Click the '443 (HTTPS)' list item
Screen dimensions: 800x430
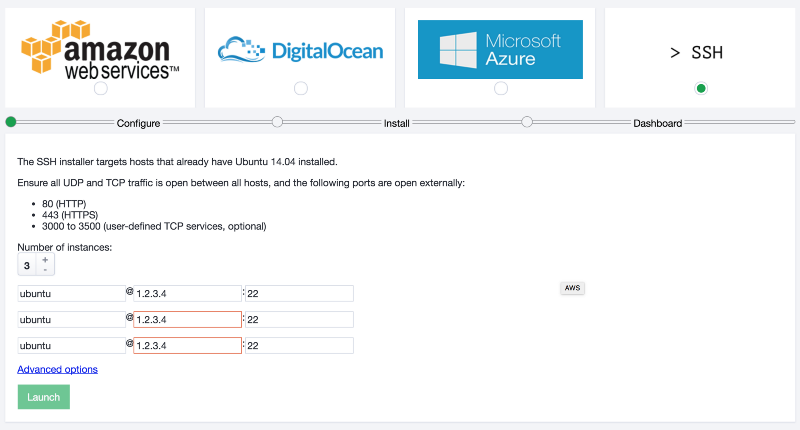[x=70, y=215]
